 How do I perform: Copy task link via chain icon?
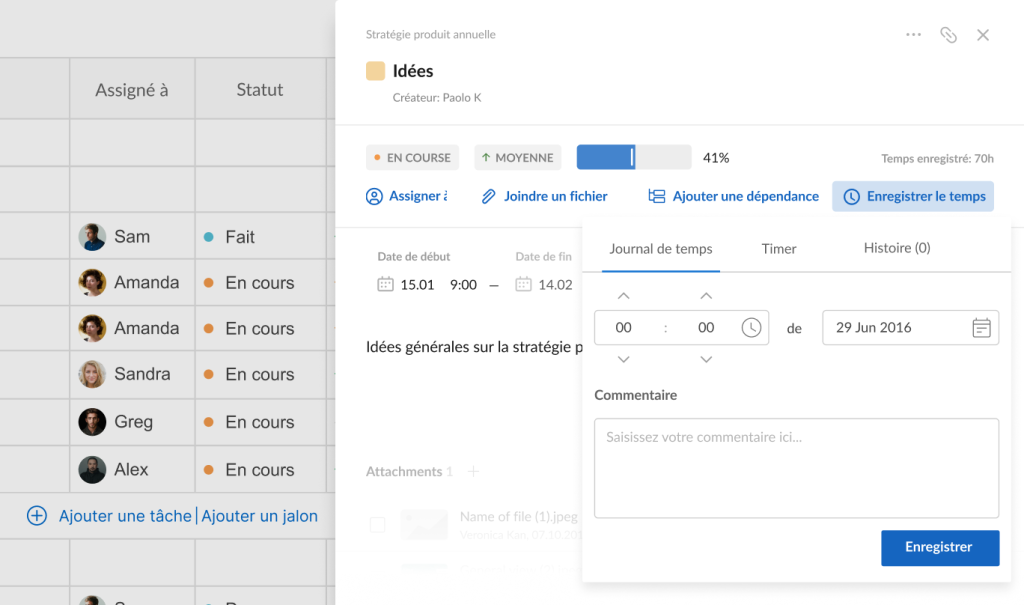pyautogui.click(x=948, y=35)
